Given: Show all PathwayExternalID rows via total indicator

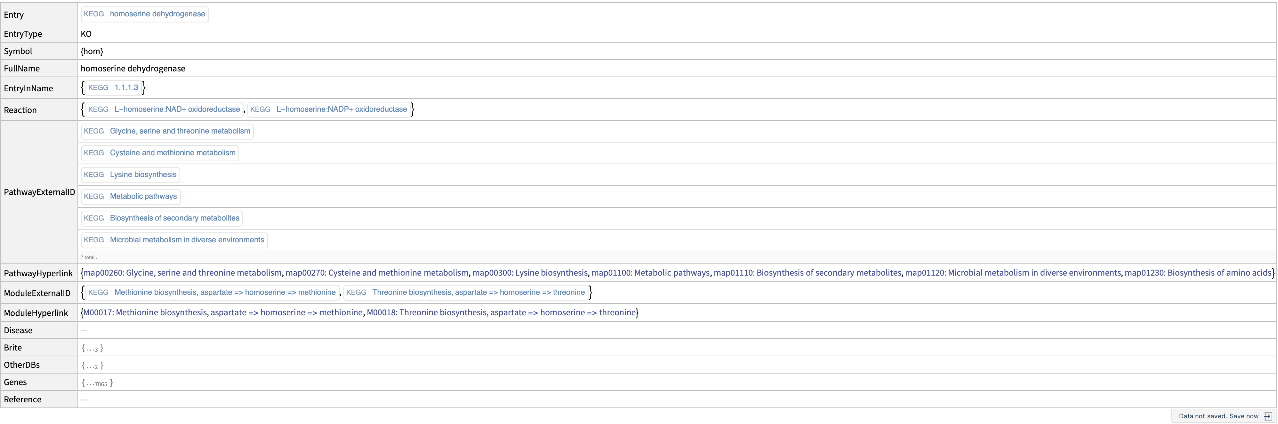Looking at the screenshot, I should [88, 256].
